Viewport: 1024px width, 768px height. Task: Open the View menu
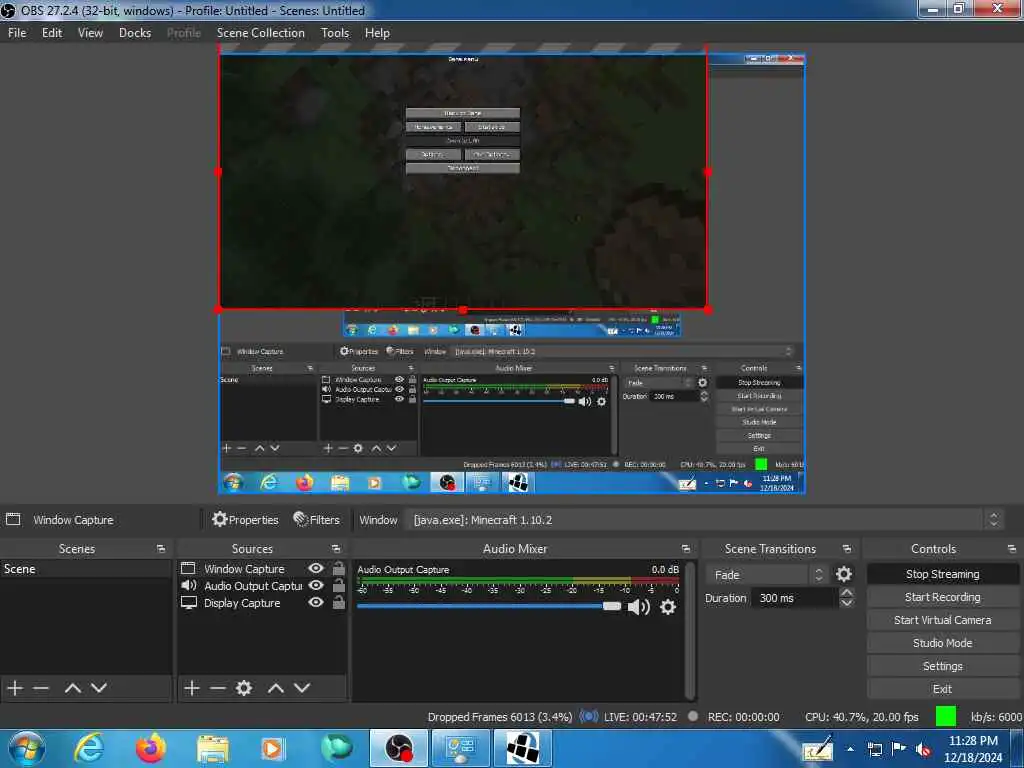coord(90,33)
